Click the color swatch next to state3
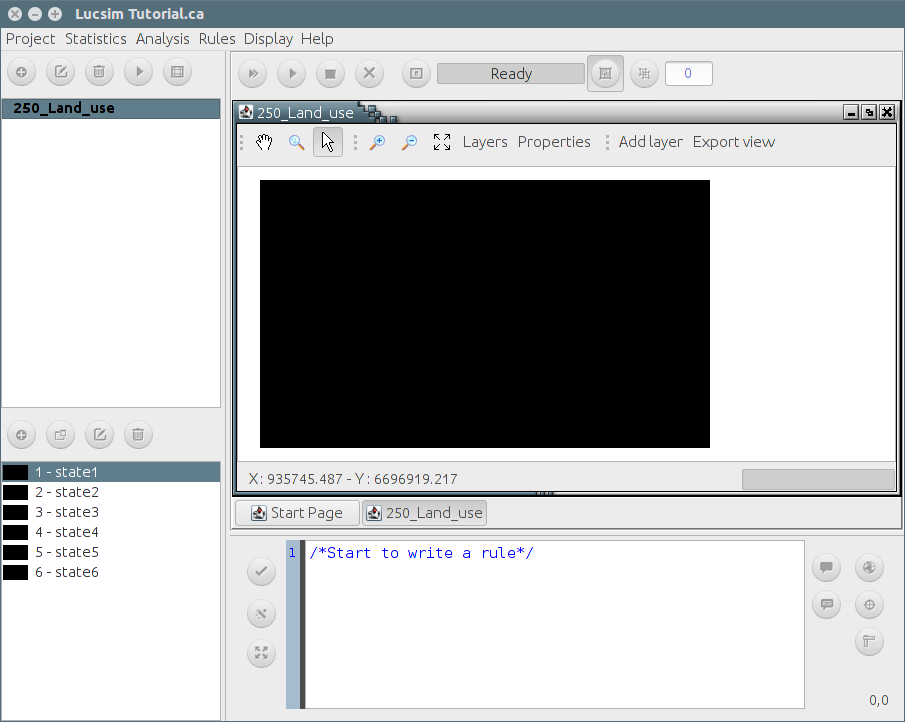The image size is (905, 722). pos(13,512)
